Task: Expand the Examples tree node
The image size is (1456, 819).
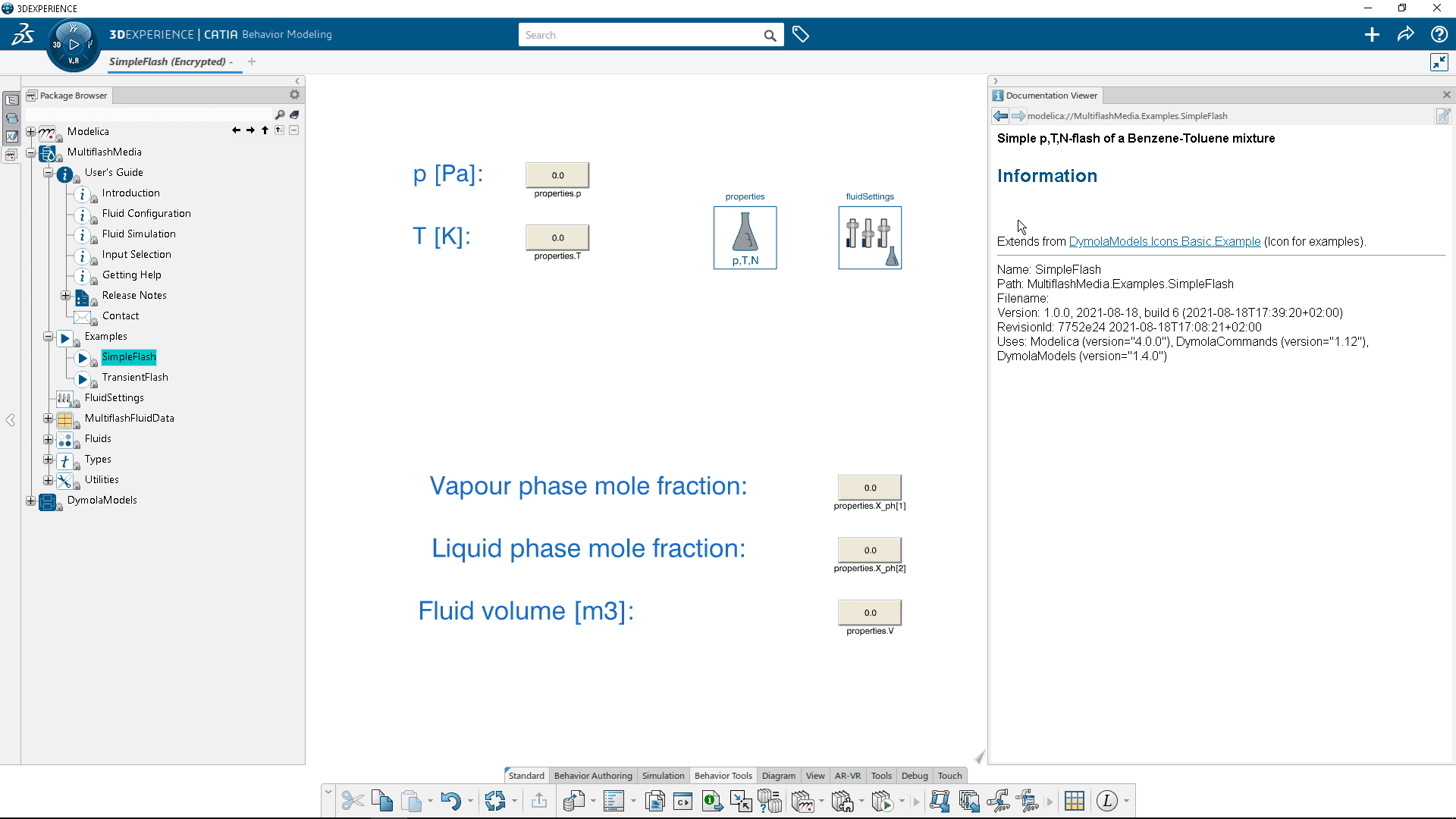Action: click(47, 336)
